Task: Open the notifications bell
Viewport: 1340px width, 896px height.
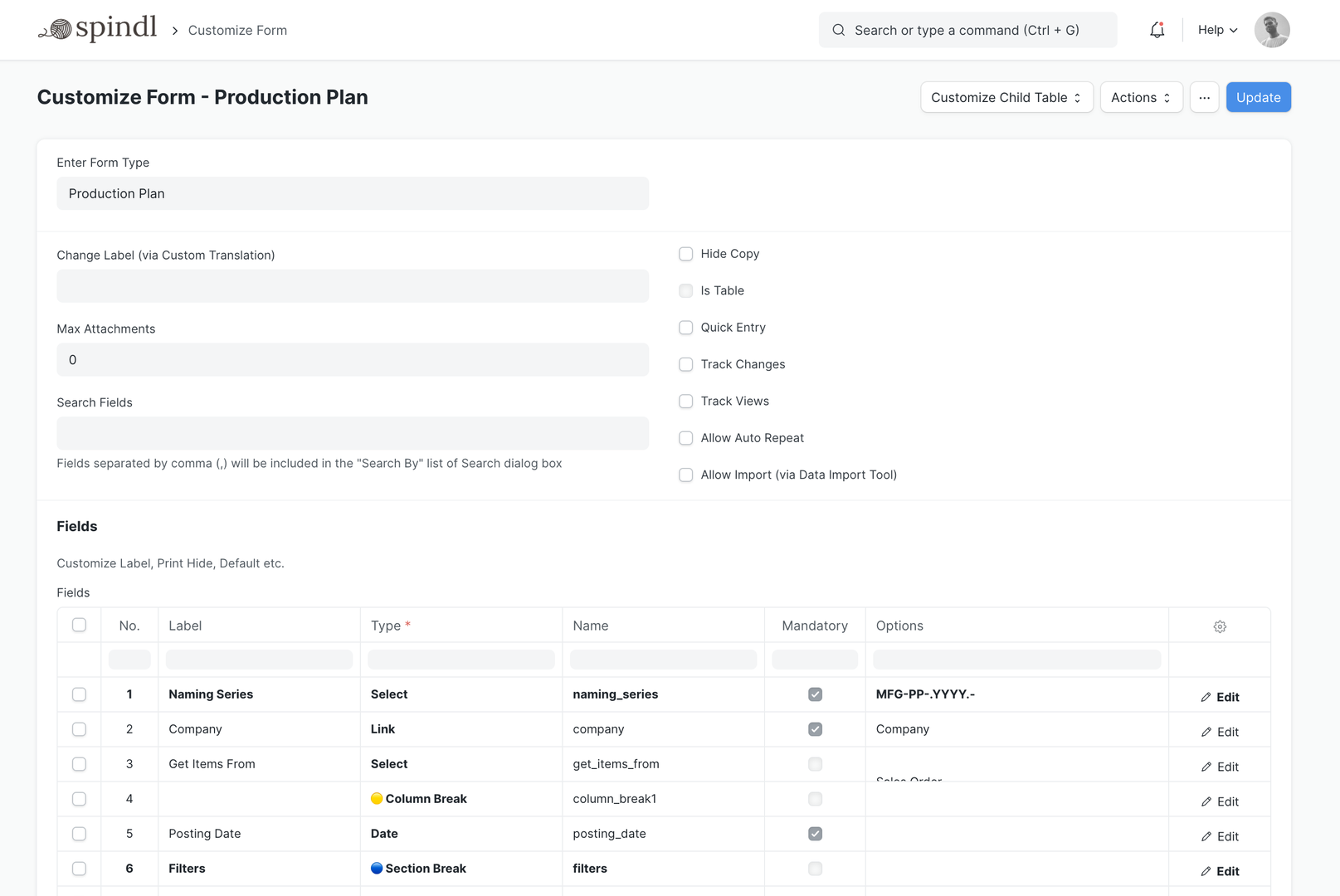Action: (1157, 30)
